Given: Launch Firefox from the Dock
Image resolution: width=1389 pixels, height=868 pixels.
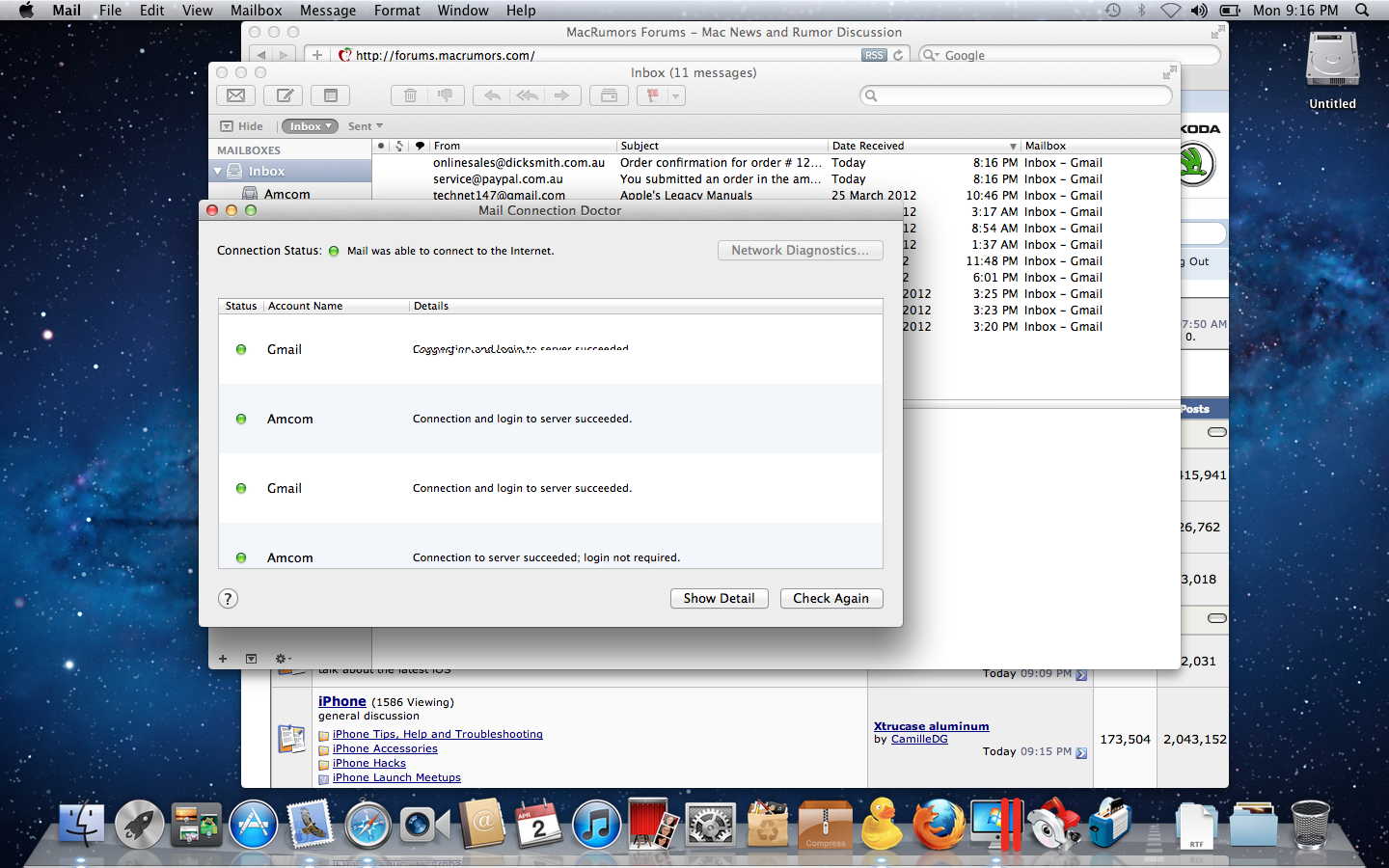Looking at the screenshot, I should tap(939, 826).
